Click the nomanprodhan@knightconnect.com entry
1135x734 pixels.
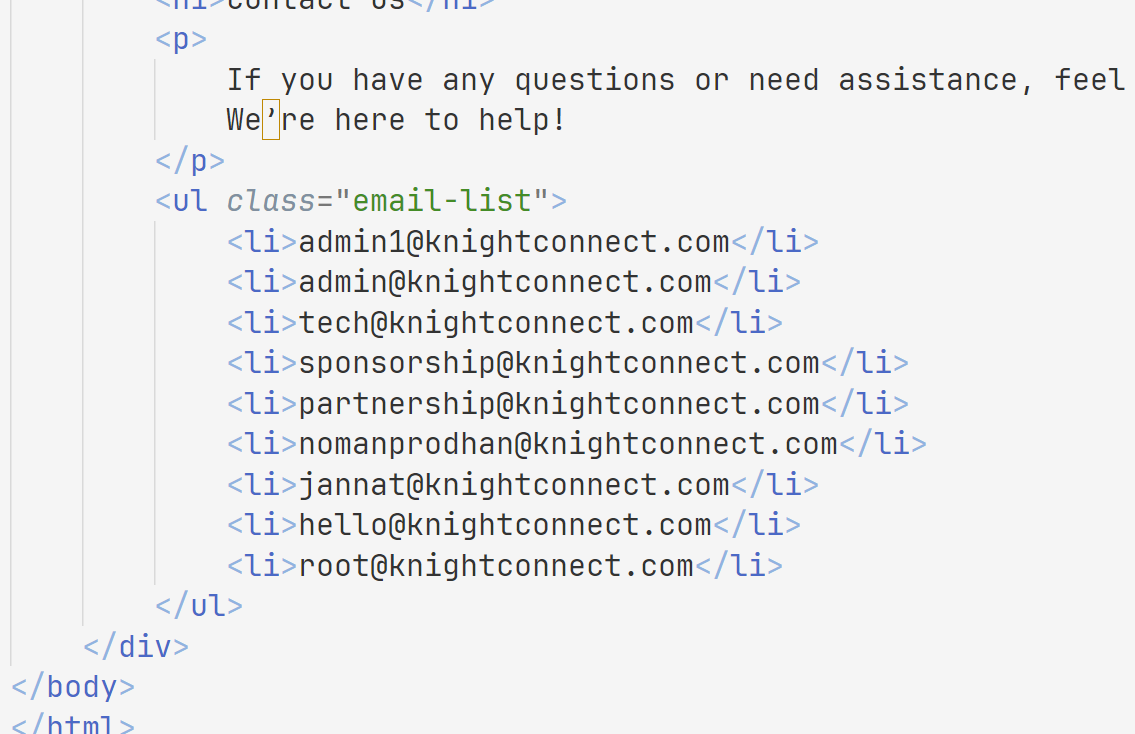click(568, 444)
